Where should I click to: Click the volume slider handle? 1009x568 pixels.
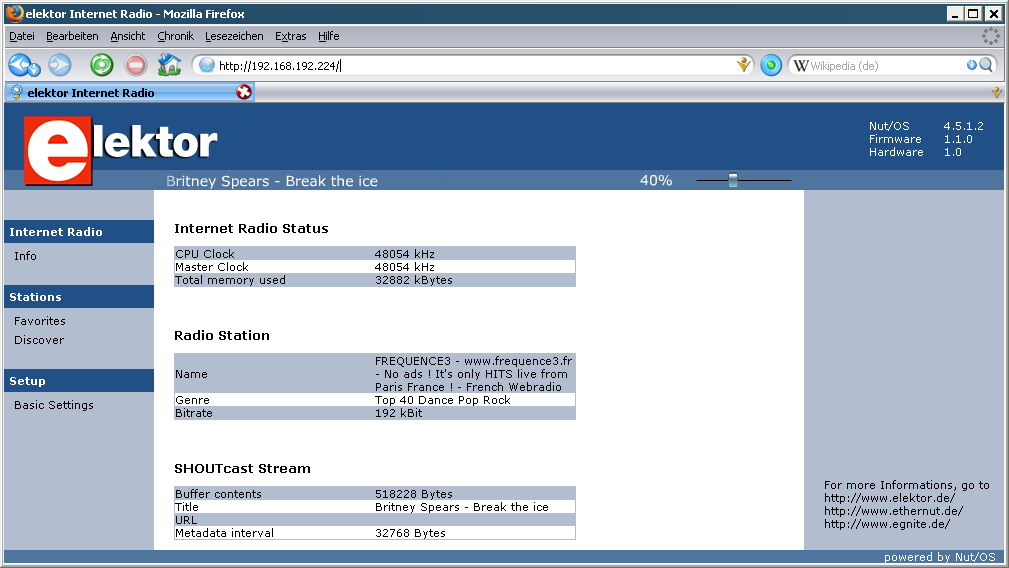tap(733, 180)
